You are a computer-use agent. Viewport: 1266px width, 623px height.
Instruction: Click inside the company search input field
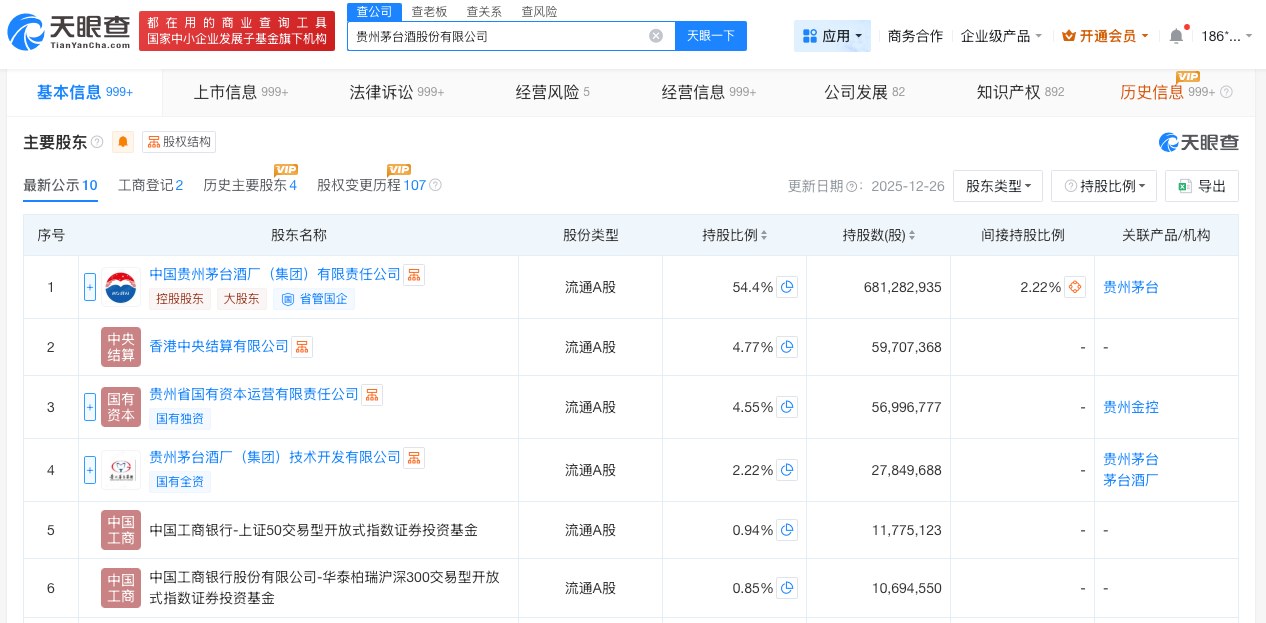pos(500,36)
